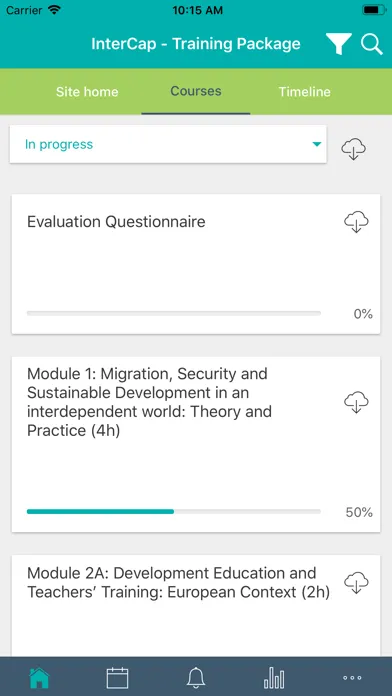Viewport: 392px width, 696px height.
Task: Open the more options ellipsis menu
Action: click(352, 678)
